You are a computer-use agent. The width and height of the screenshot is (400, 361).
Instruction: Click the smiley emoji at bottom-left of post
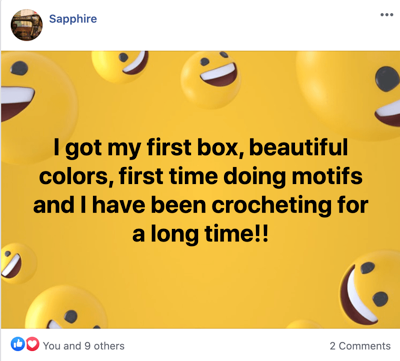67,308
